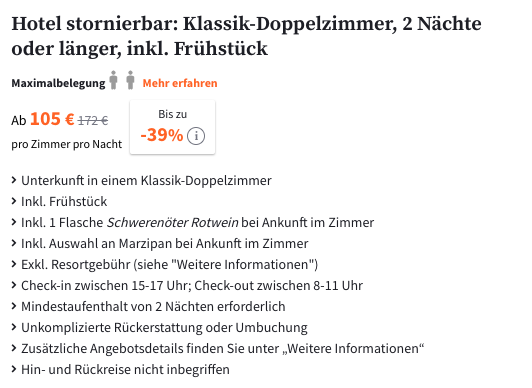Click the info icon beside -39%

pos(196,136)
